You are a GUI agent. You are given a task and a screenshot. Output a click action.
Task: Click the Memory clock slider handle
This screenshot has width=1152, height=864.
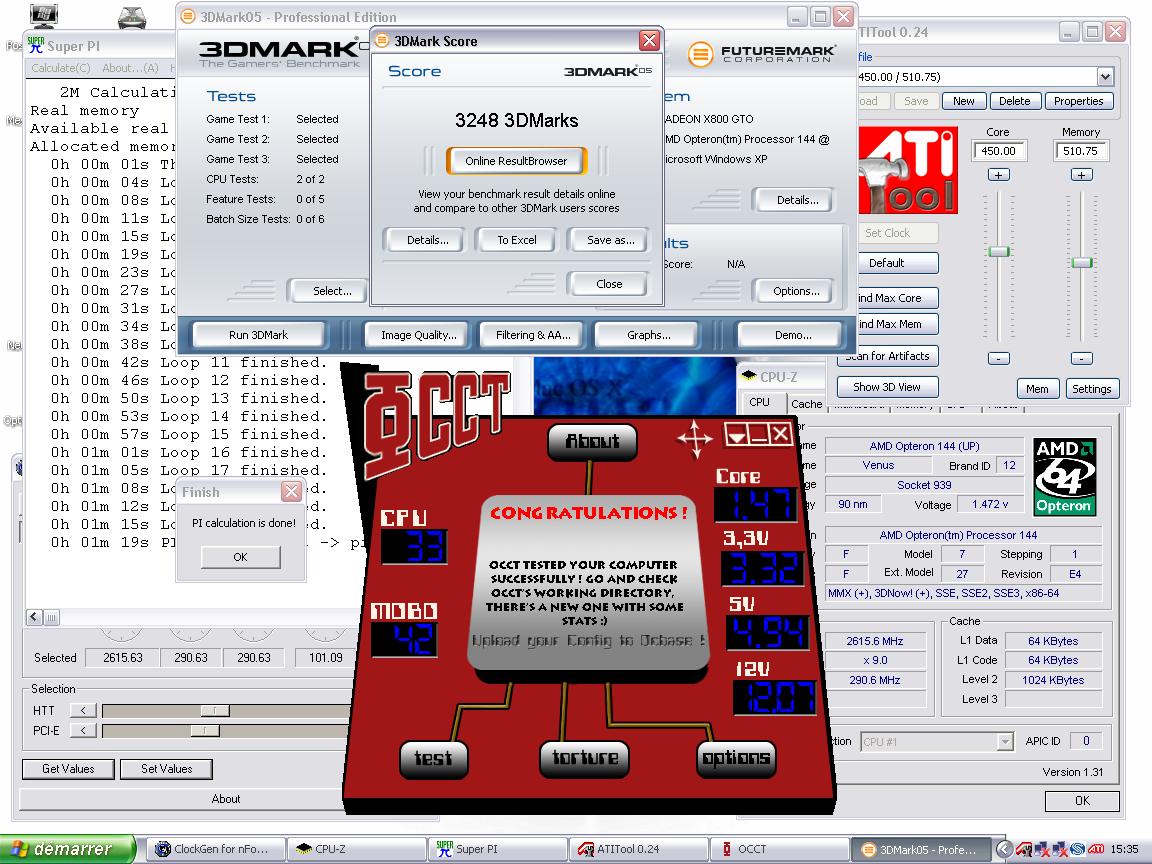tap(1081, 262)
